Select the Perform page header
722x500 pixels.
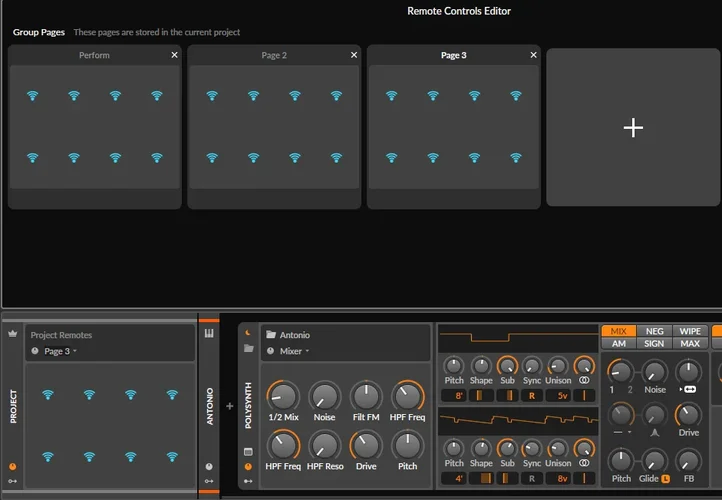click(94, 56)
